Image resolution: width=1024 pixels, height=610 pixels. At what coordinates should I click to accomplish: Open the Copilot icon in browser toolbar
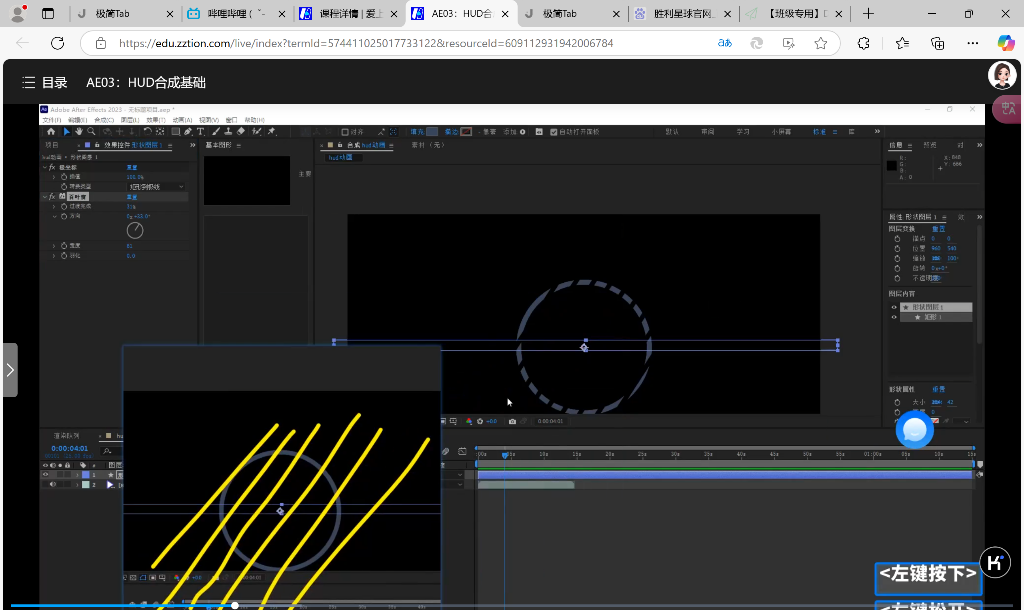(1005, 43)
